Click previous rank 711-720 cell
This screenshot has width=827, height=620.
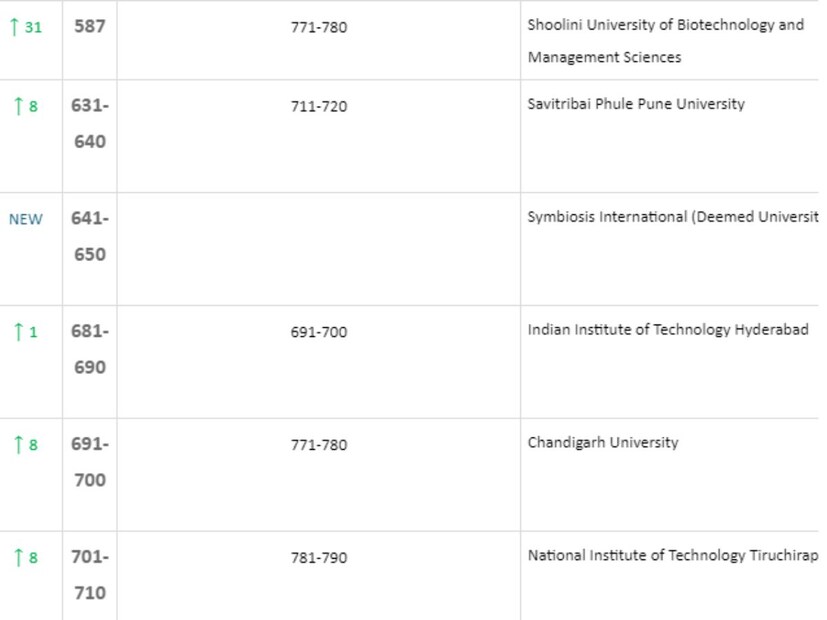click(x=319, y=106)
